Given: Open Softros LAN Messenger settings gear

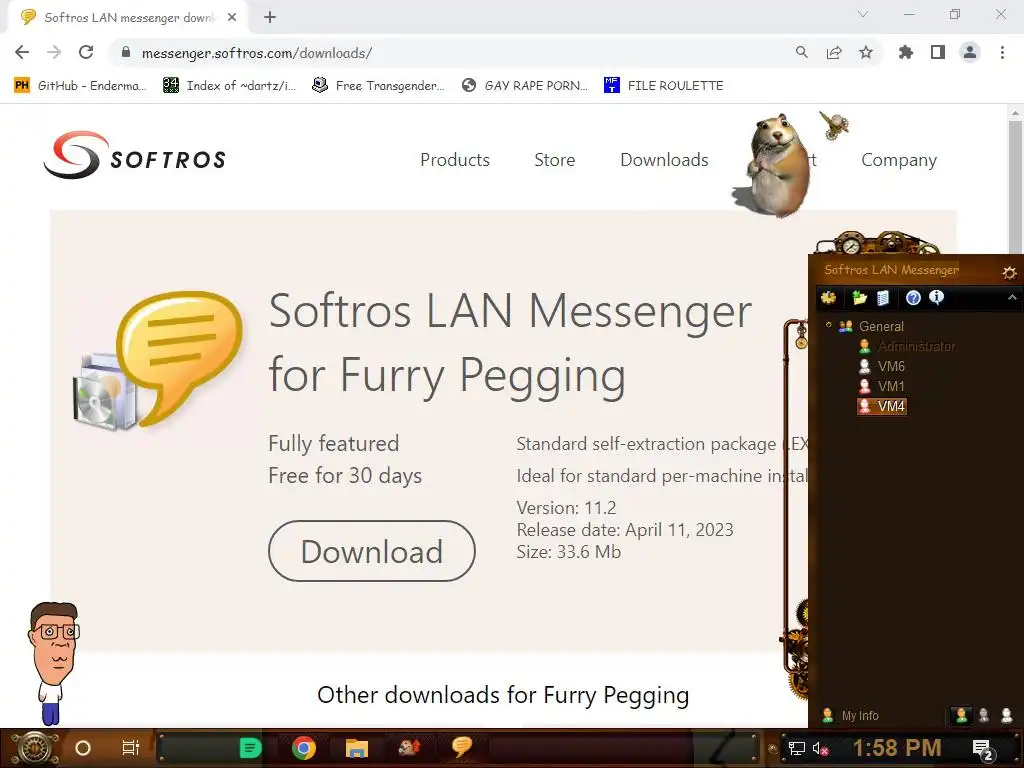Looking at the screenshot, I should coord(1009,272).
